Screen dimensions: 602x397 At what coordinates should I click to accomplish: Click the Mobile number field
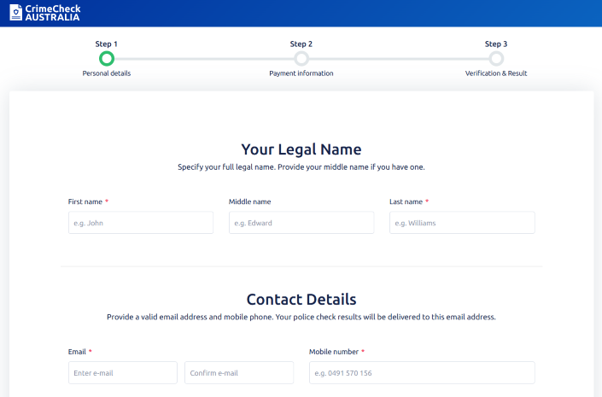tap(422, 372)
